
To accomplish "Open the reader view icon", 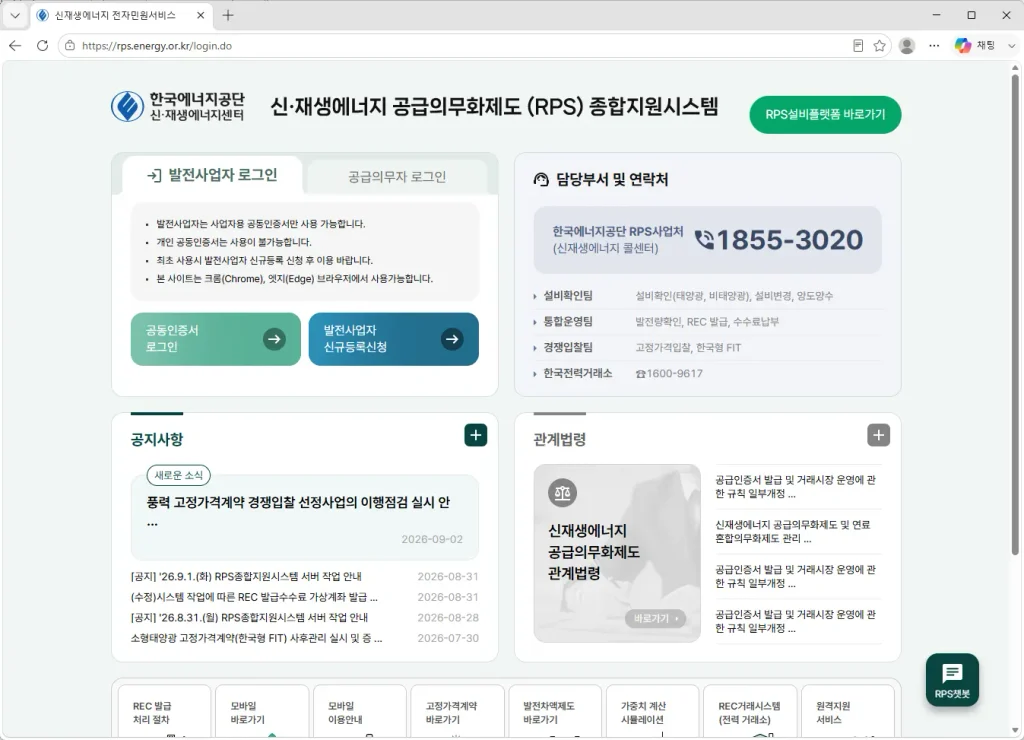I will click(x=858, y=46).
